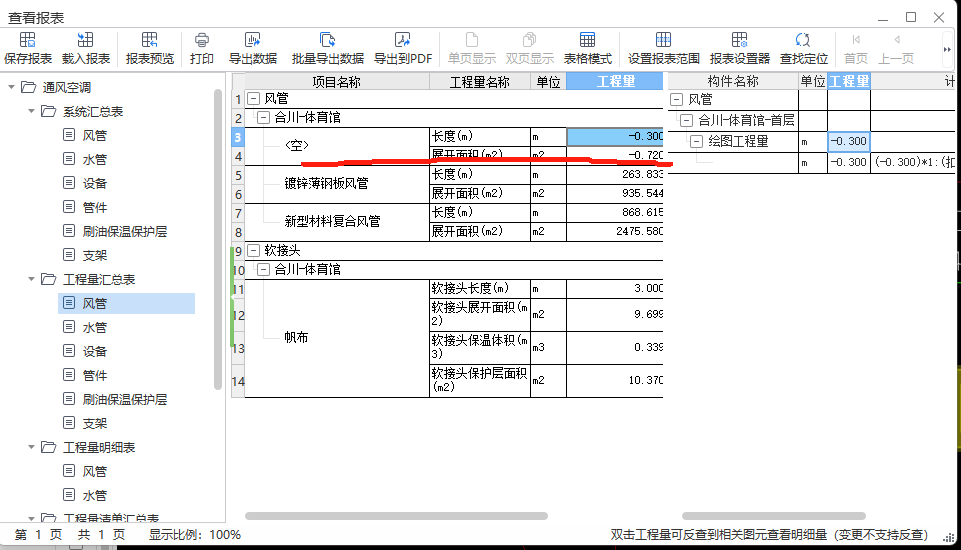Open 水管 under 系统汇总表
This screenshot has height=550, width=961.
tap(94, 159)
